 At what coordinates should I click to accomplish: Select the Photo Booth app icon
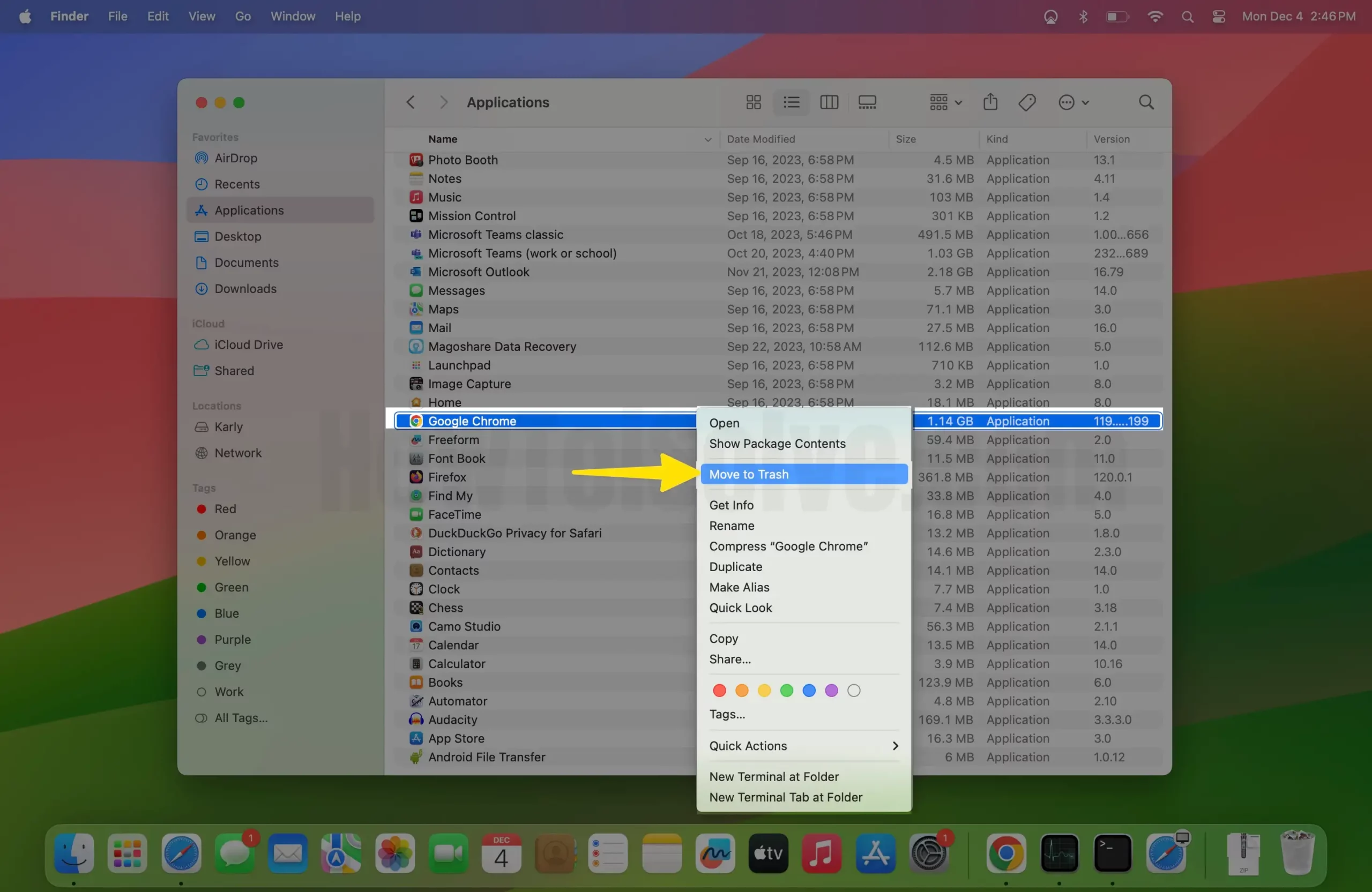click(x=416, y=160)
